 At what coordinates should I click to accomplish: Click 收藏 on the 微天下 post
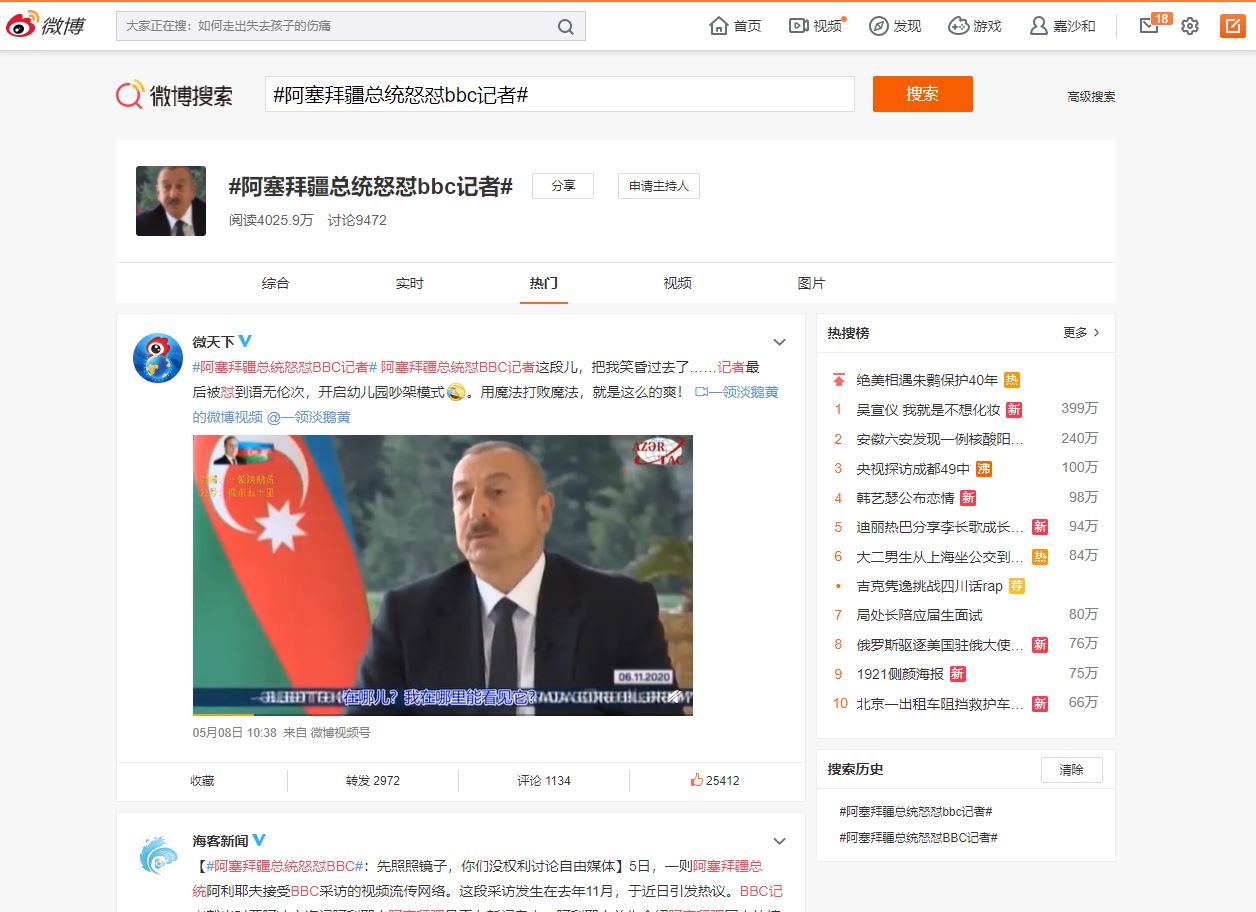[x=202, y=780]
